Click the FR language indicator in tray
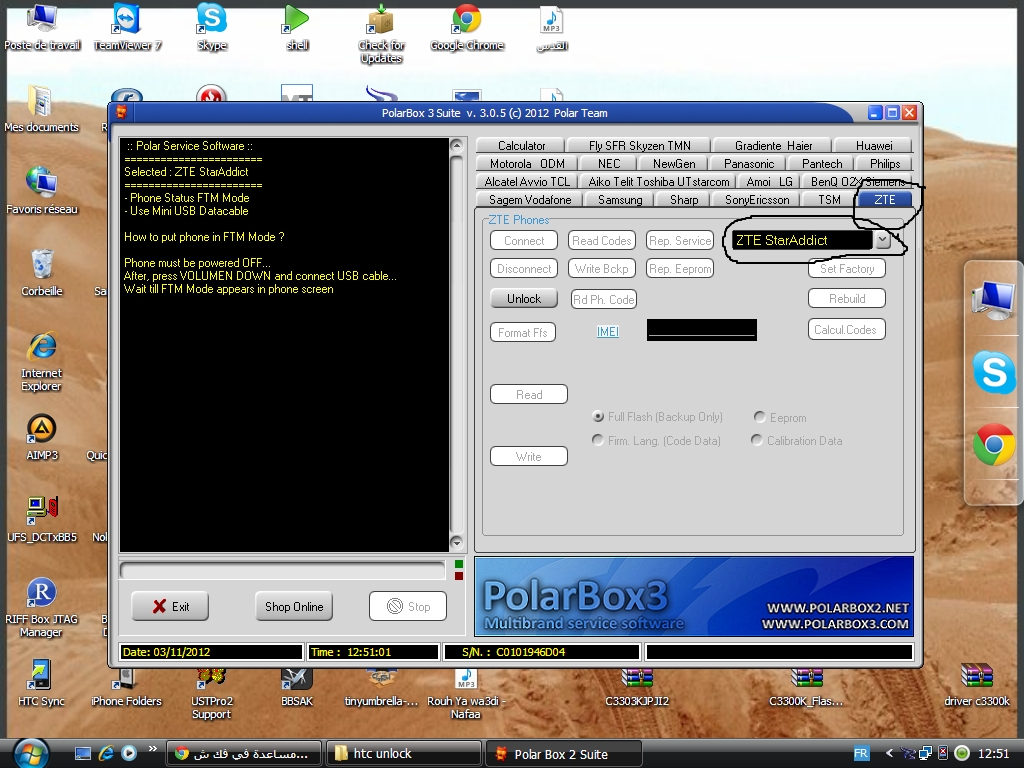This screenshot has width=1024, height=768. coord(861,753)
